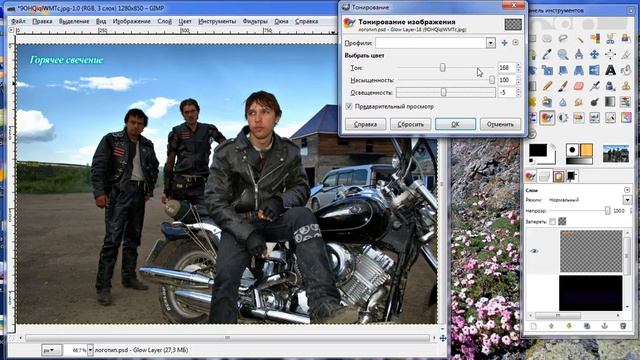Toggle lock alpha channel checker box

pyautogui.click(x=562, y=221)
